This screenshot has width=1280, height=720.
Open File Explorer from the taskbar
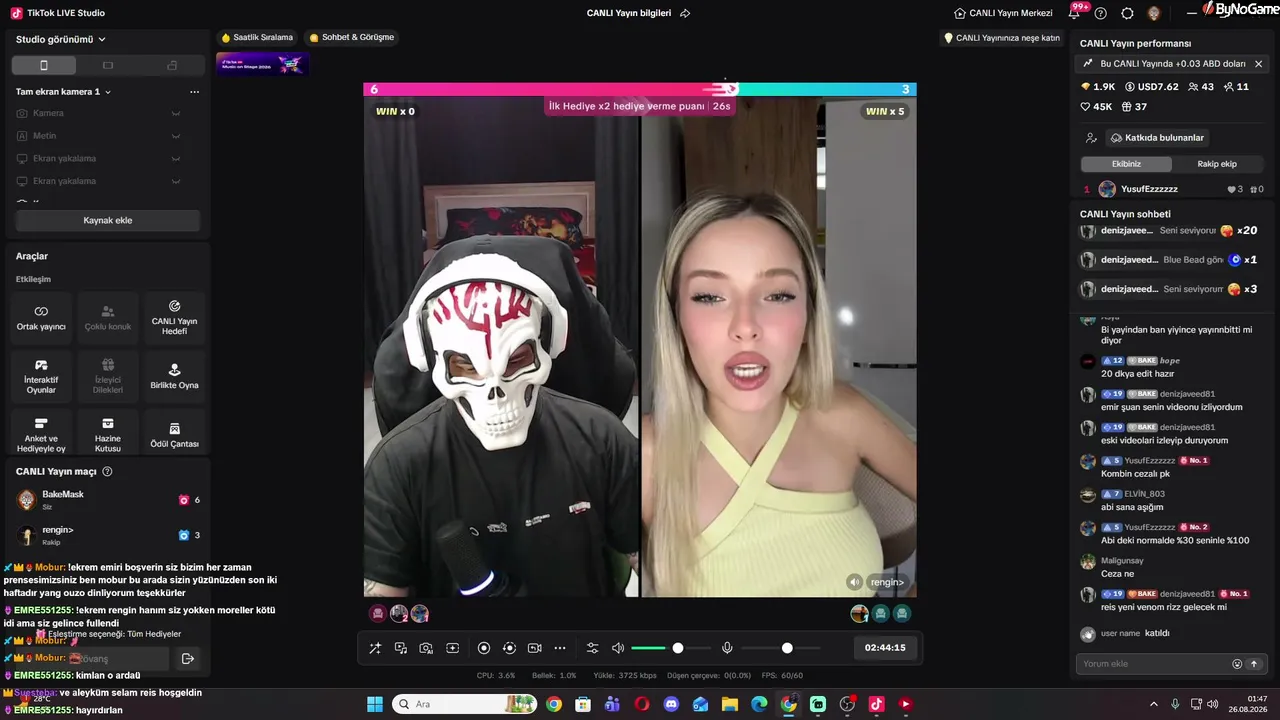(729, 704)
